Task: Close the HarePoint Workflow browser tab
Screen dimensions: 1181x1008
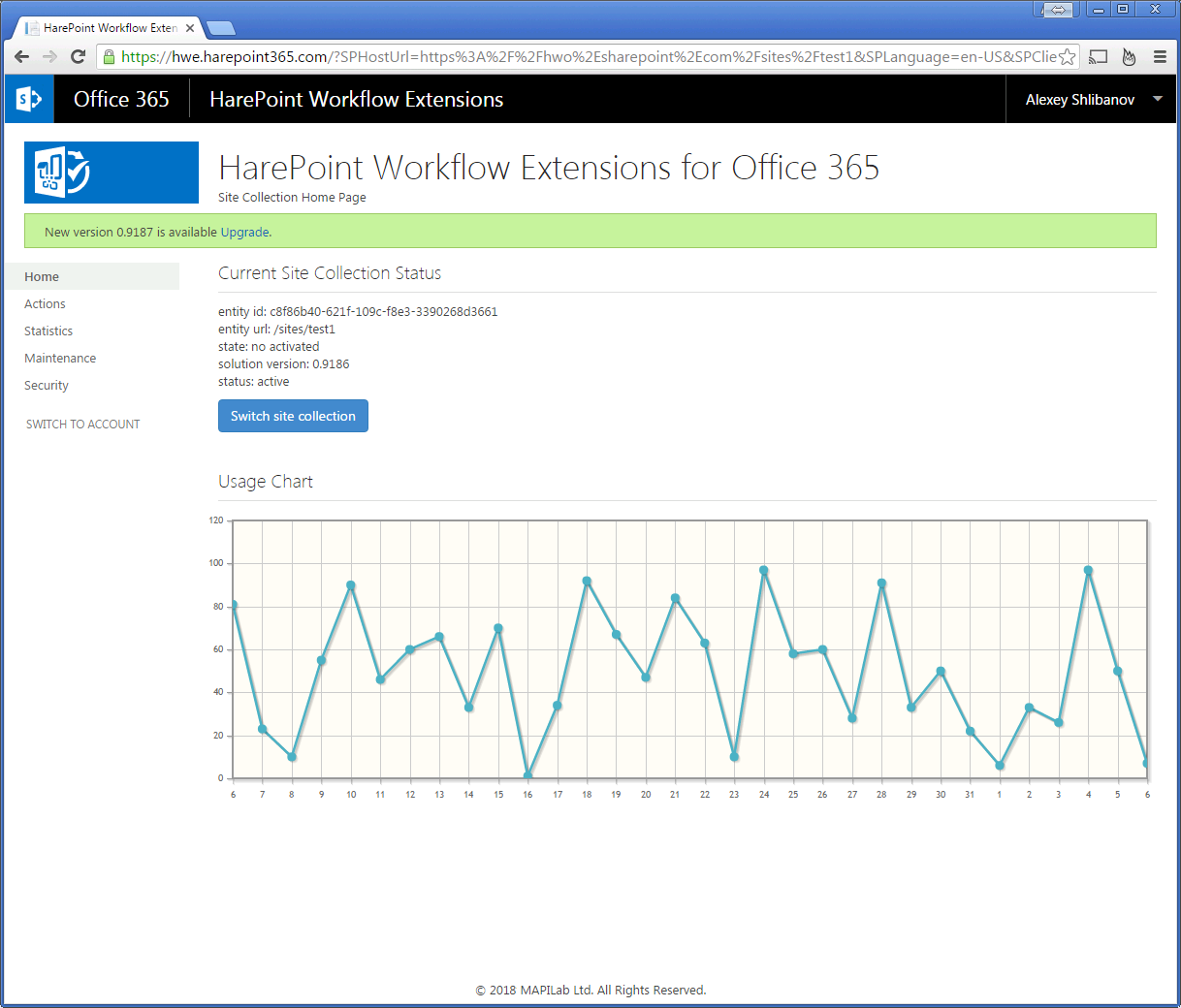Action: 190,28
